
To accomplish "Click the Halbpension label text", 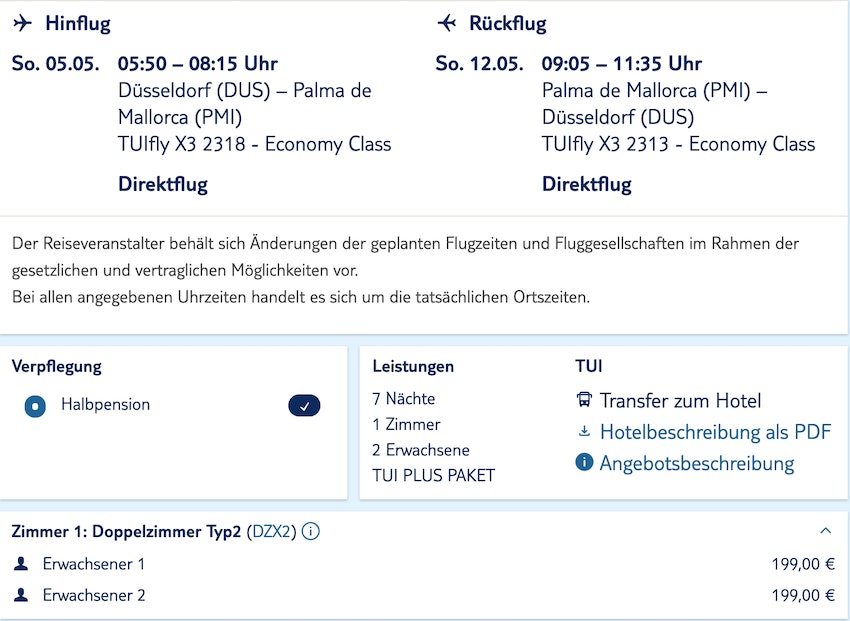I will point(105,405).
